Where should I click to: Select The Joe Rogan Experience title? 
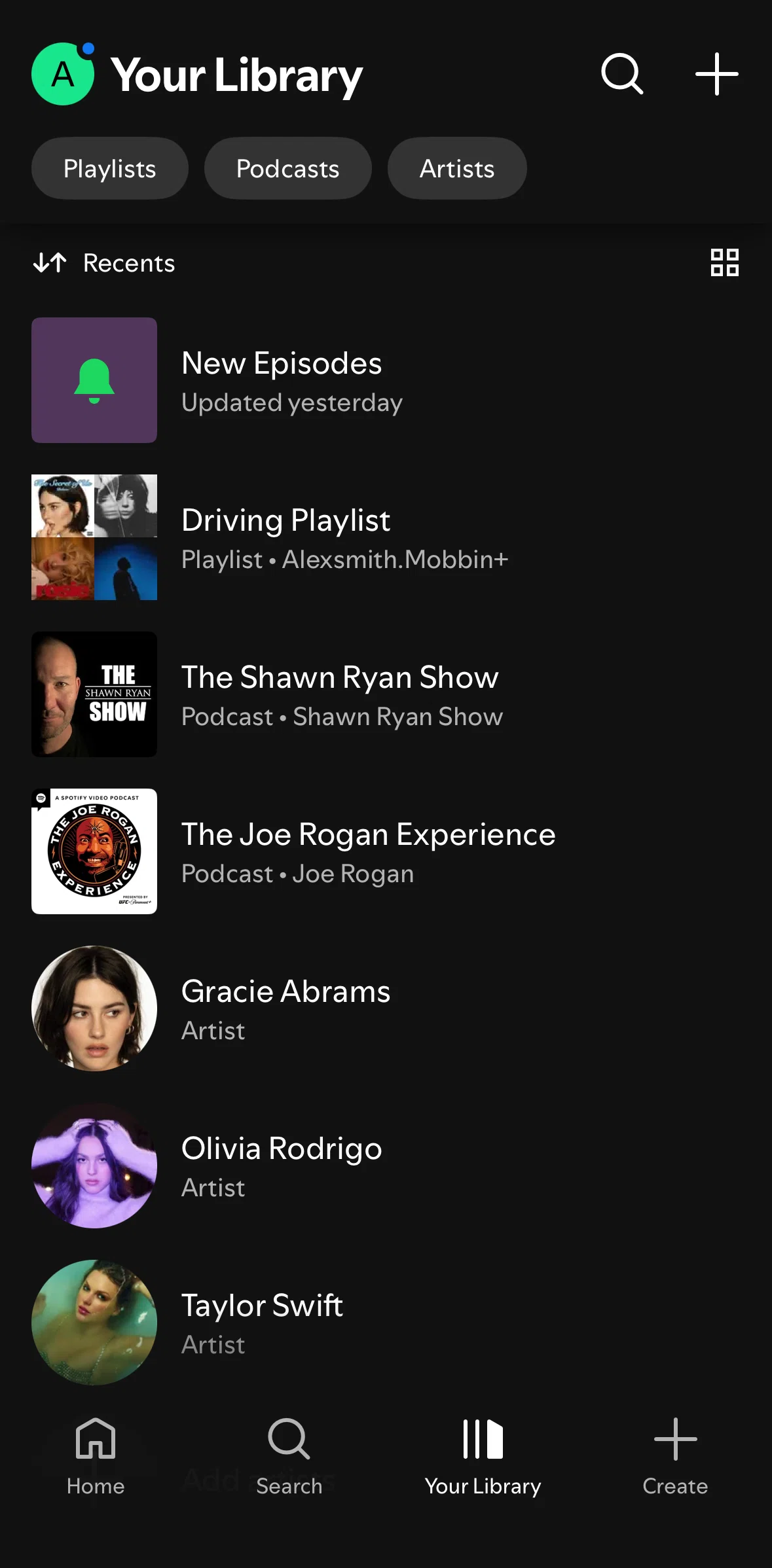(369, 834)
